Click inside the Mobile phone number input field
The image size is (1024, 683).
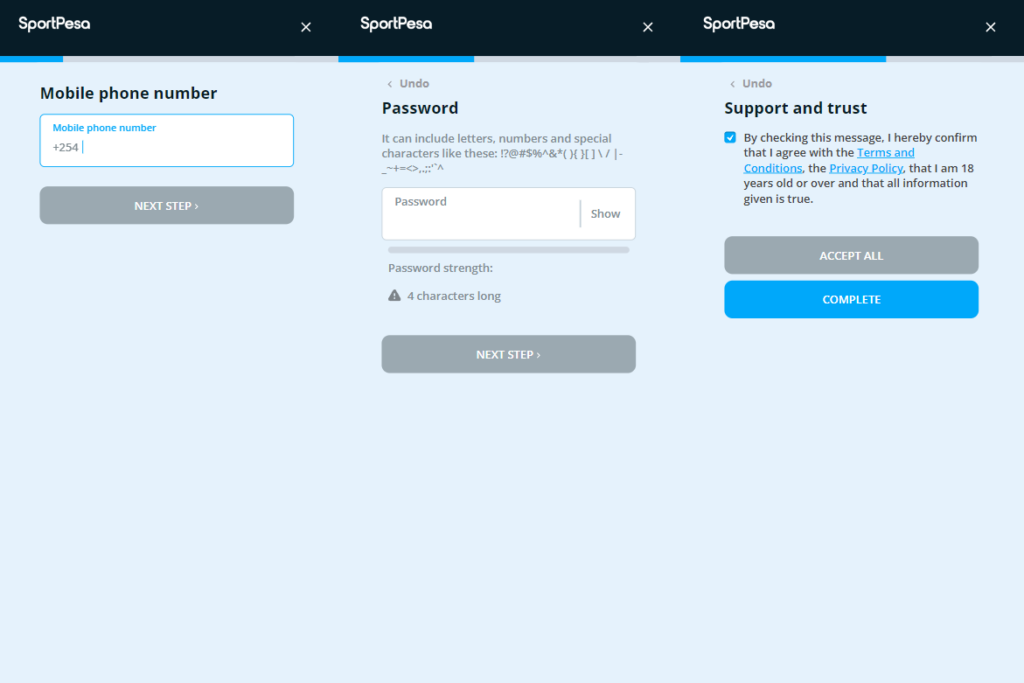[x=166, y=145]
